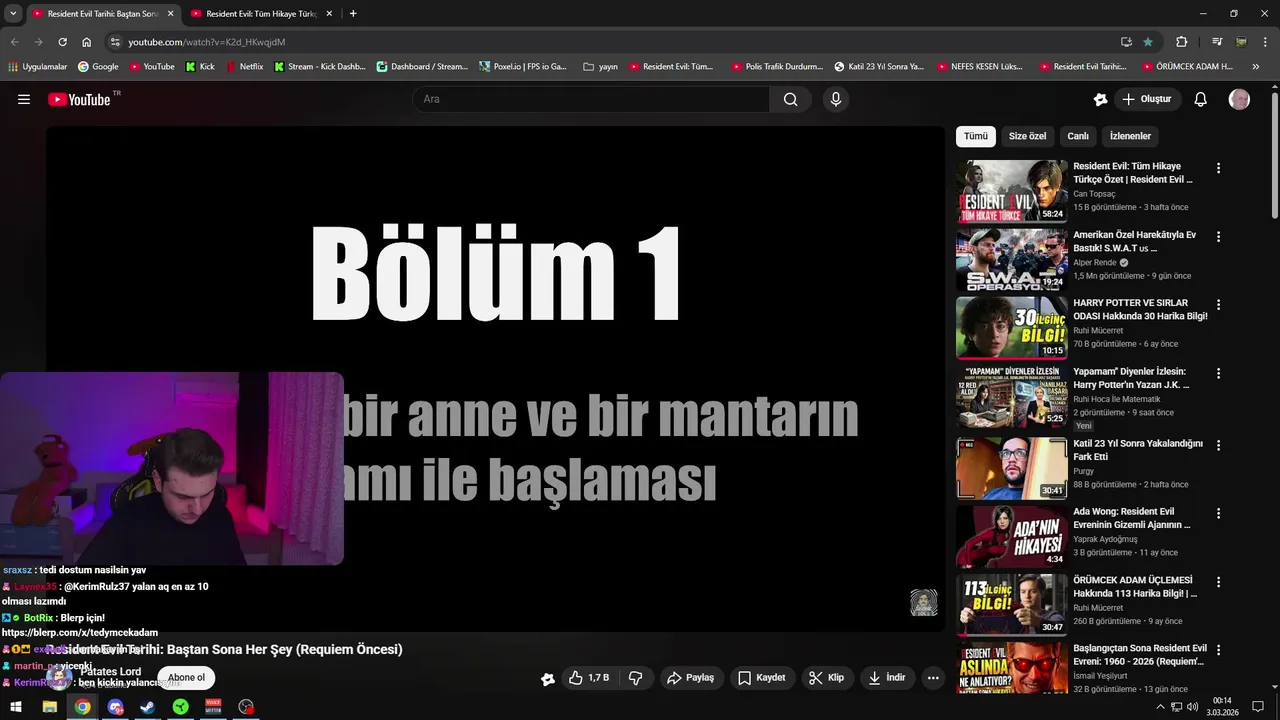
Task: Open Windows Start menu
Action: 16,707
